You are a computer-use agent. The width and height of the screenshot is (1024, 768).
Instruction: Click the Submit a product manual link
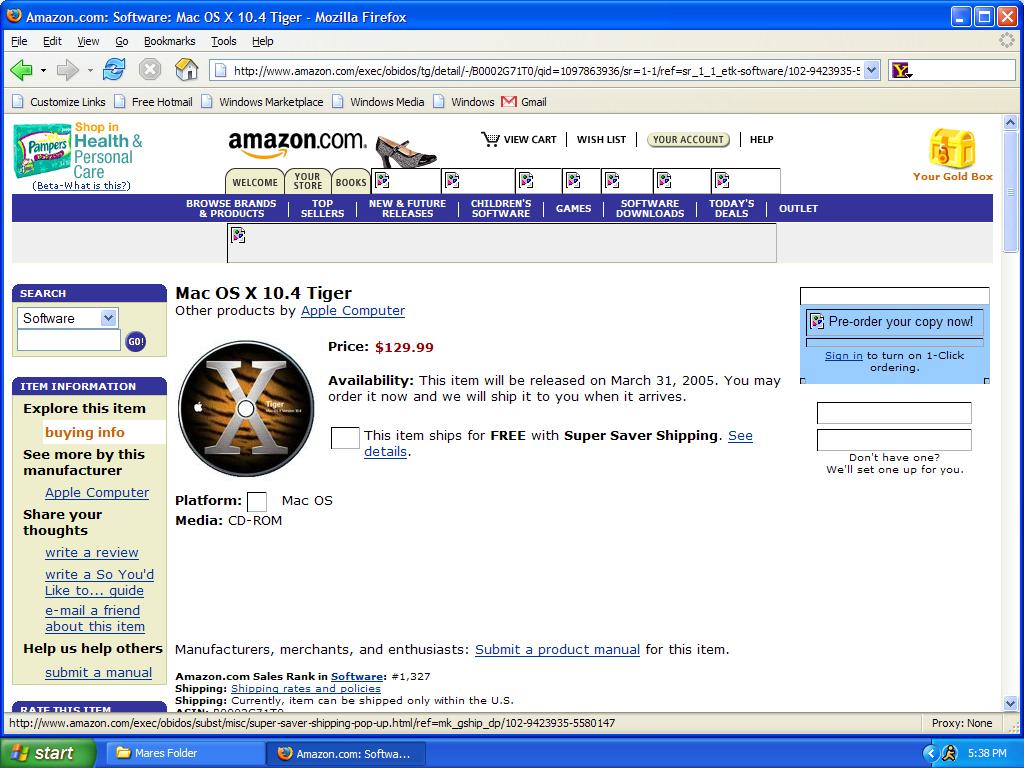[x=557, y=650]
